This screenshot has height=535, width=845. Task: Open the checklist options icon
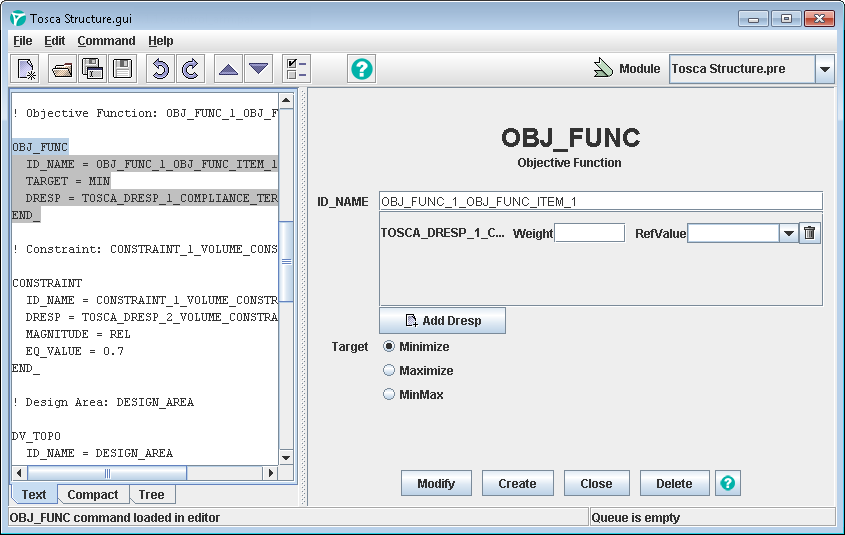tap(296, 69)
